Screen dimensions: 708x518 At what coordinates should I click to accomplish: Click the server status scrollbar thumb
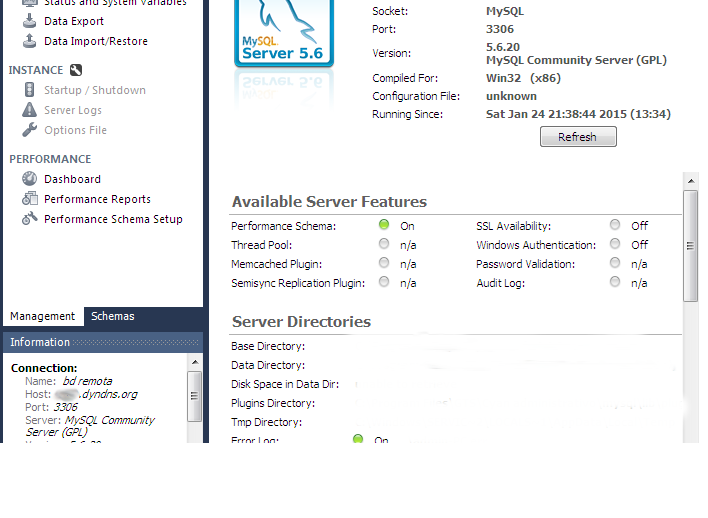coord(690,246)
